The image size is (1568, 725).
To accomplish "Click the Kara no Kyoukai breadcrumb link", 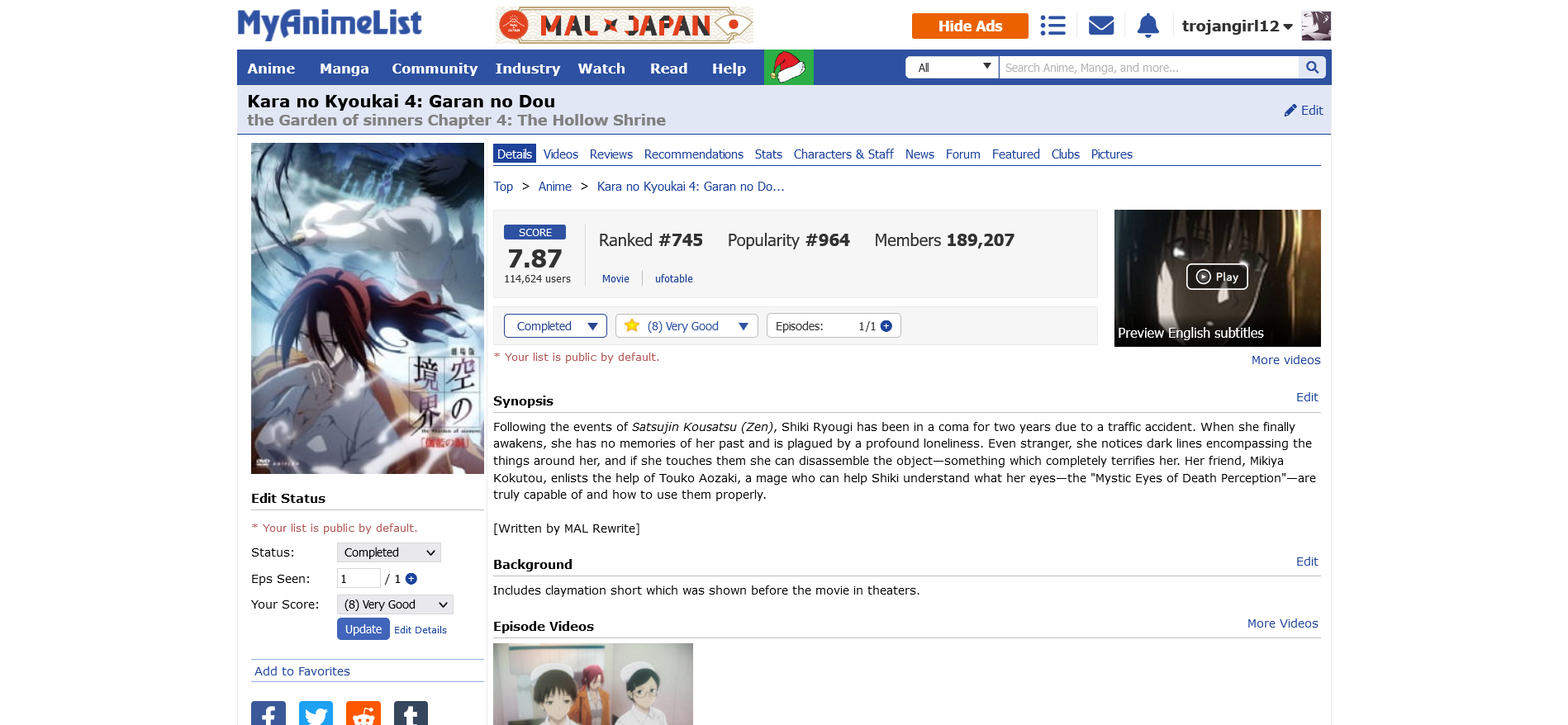I will pyautogui.click(x=691, y=187).
